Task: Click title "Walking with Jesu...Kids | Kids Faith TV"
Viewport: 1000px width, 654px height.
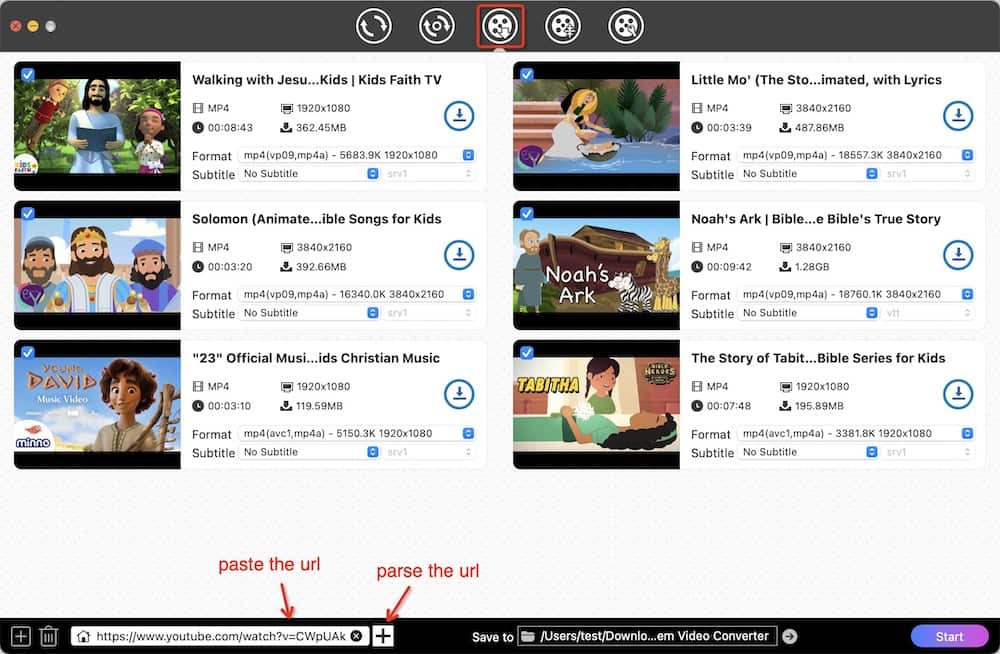Action: [x=316, y=80]
